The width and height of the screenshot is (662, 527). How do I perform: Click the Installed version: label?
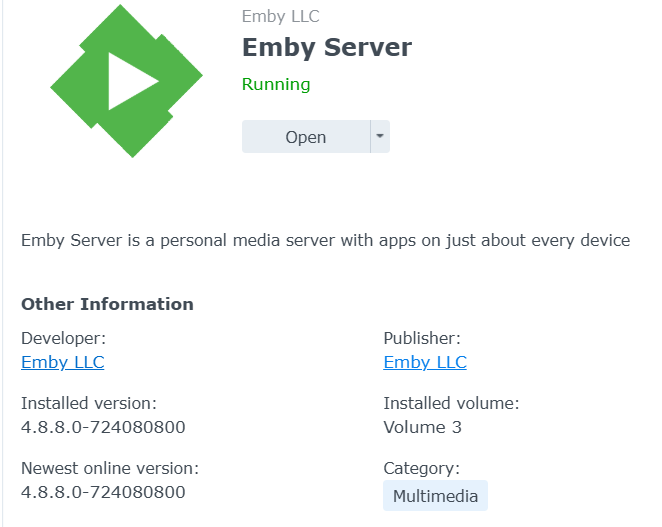click(x=89, y=403)
